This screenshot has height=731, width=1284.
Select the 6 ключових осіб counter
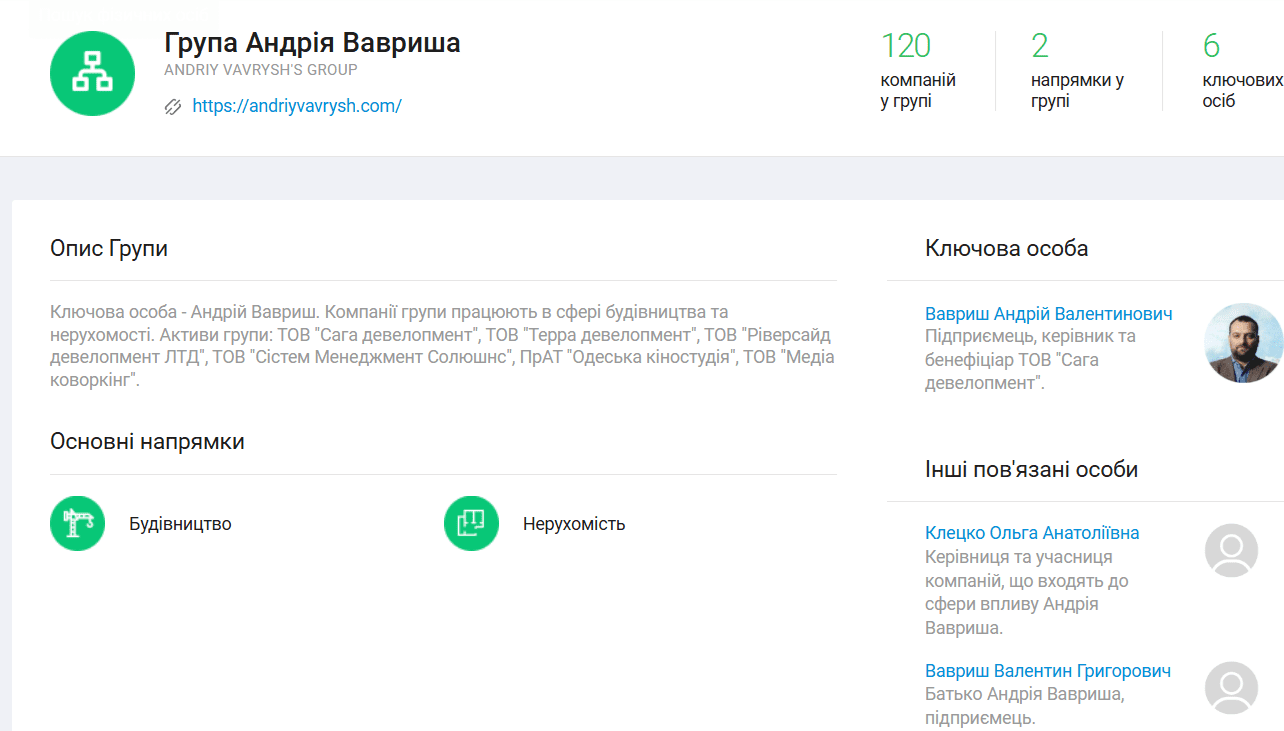click(x=1241, y=70)
